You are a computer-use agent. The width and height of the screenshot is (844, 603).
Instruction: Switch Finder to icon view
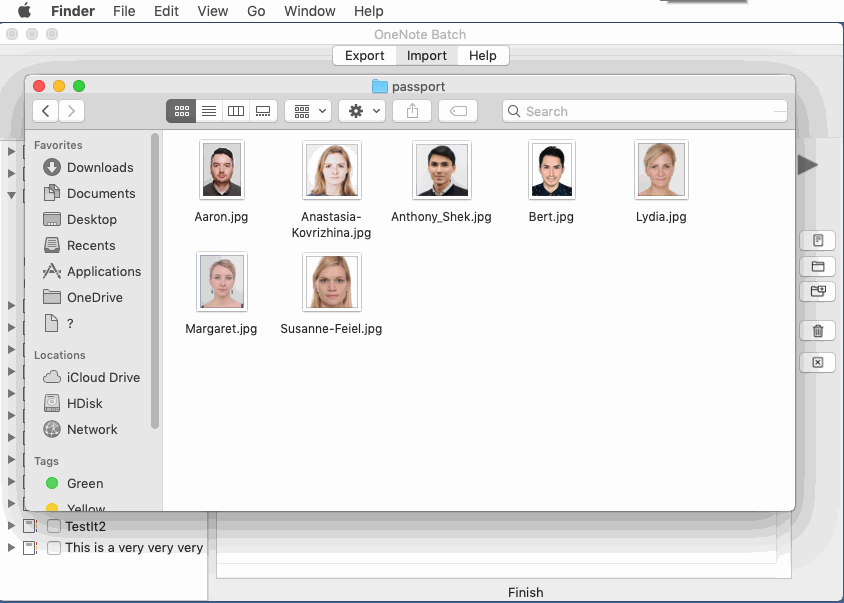pos(181,111)
